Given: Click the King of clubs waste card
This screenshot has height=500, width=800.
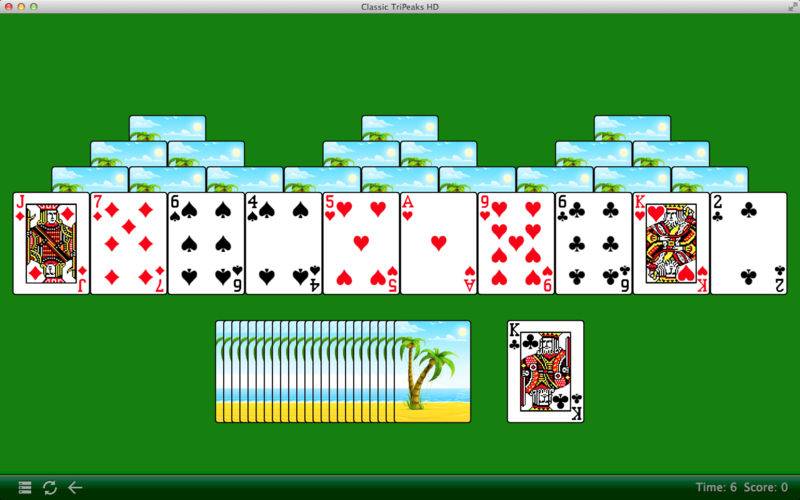Looking at the screenshot, I should [545, 371].
